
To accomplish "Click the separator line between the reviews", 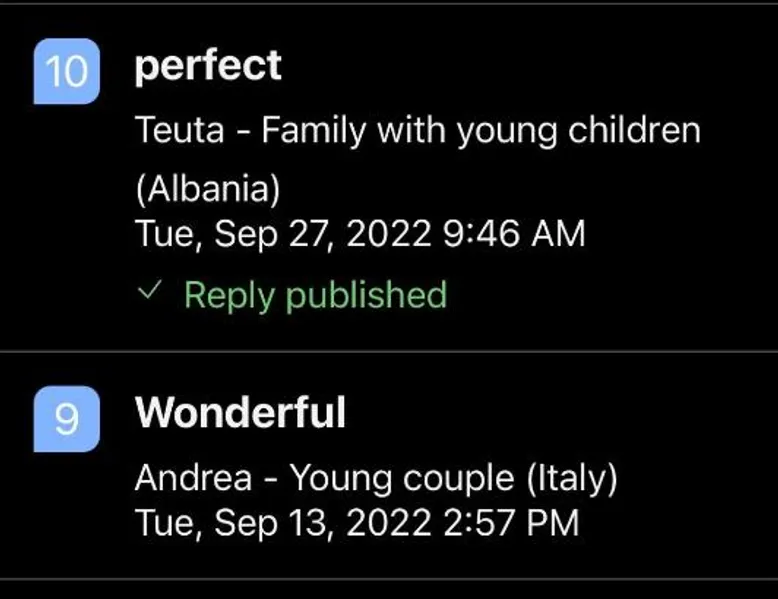I will (x=389, y=352).
